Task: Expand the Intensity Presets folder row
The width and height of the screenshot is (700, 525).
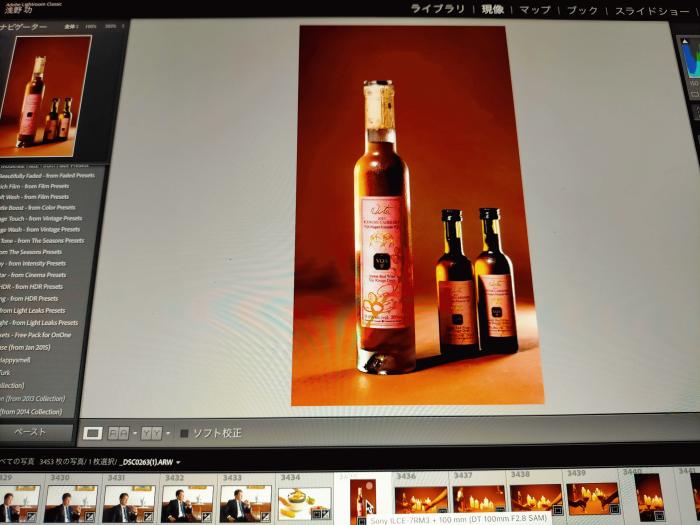Action: [x=33, y=264]
